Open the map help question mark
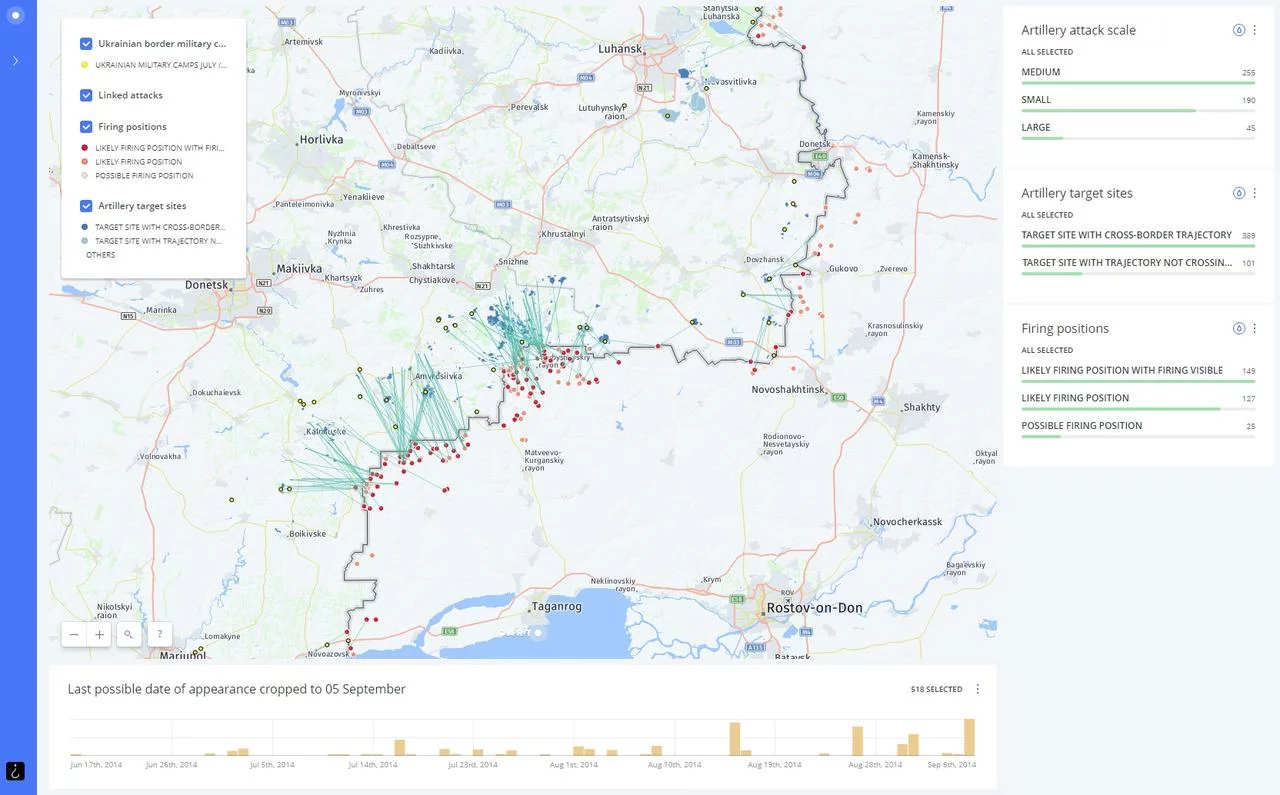The width and height of the screenshot is (1280, 795). click(160, 635)
